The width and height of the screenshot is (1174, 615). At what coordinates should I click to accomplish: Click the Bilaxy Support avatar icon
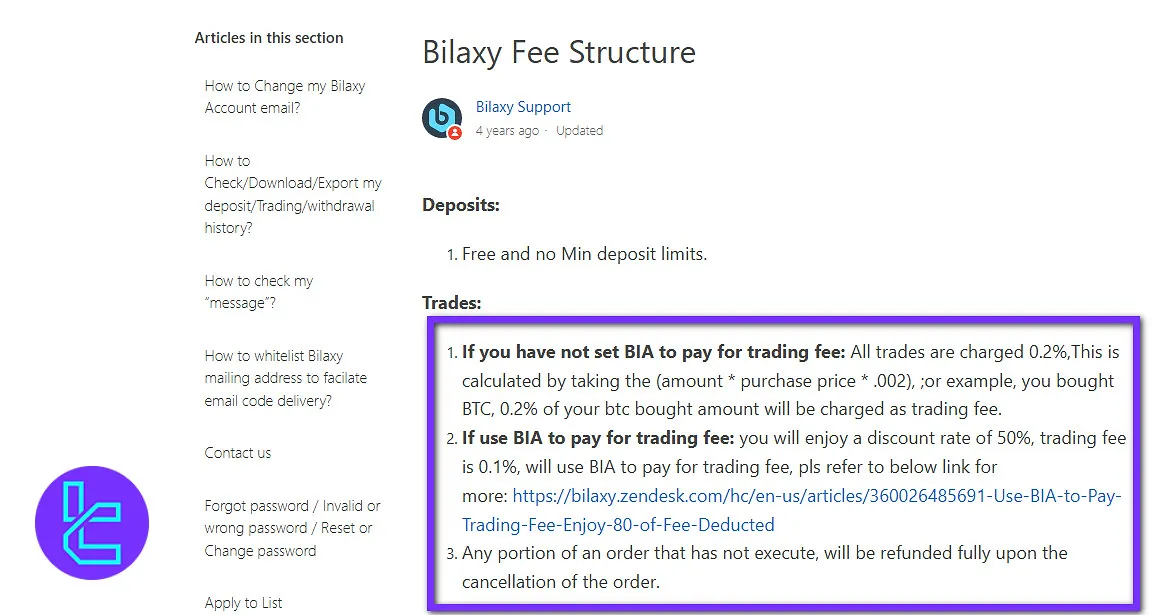tap(441, 118)
